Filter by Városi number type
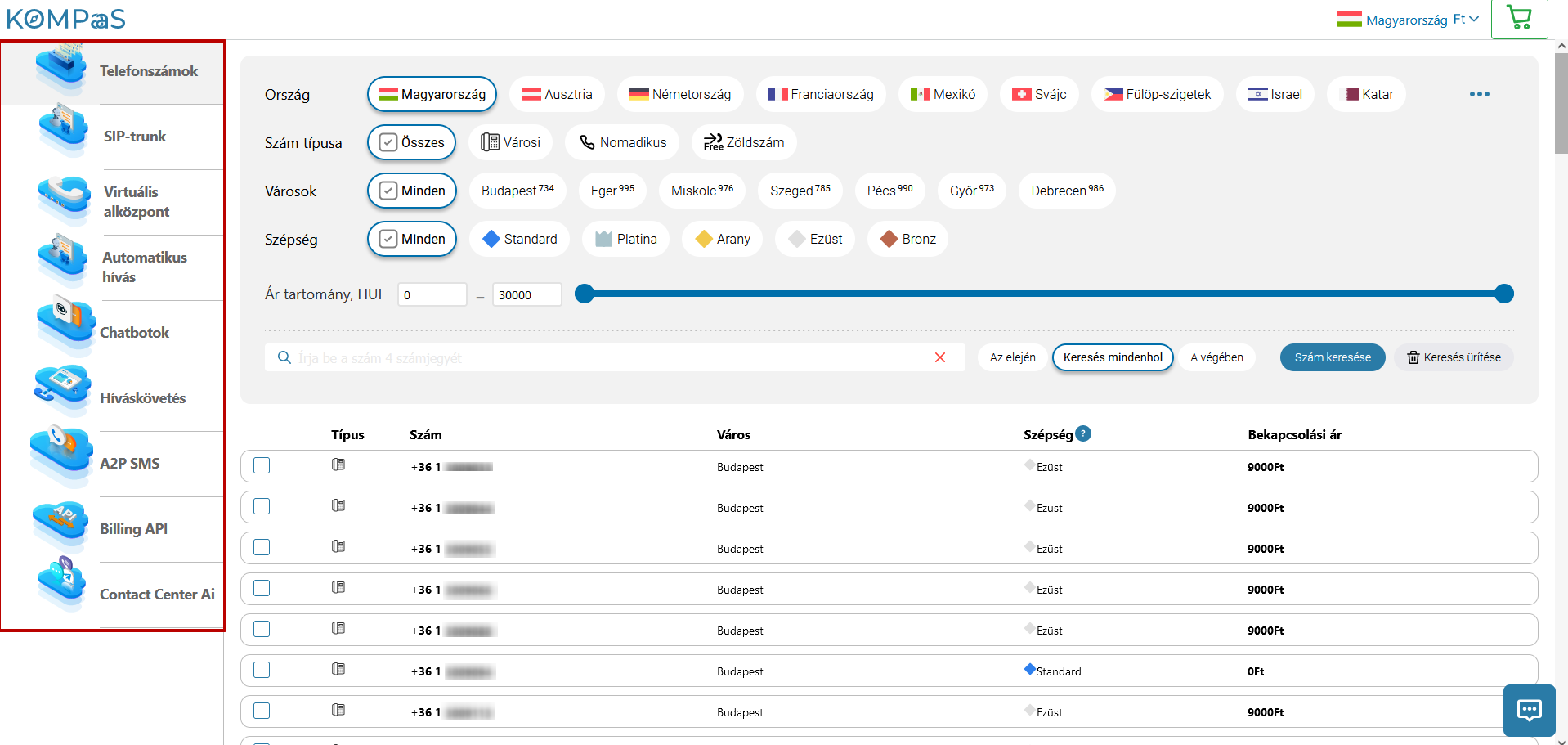The width and height of the screenshot is (1568, 745). (511, 142)
